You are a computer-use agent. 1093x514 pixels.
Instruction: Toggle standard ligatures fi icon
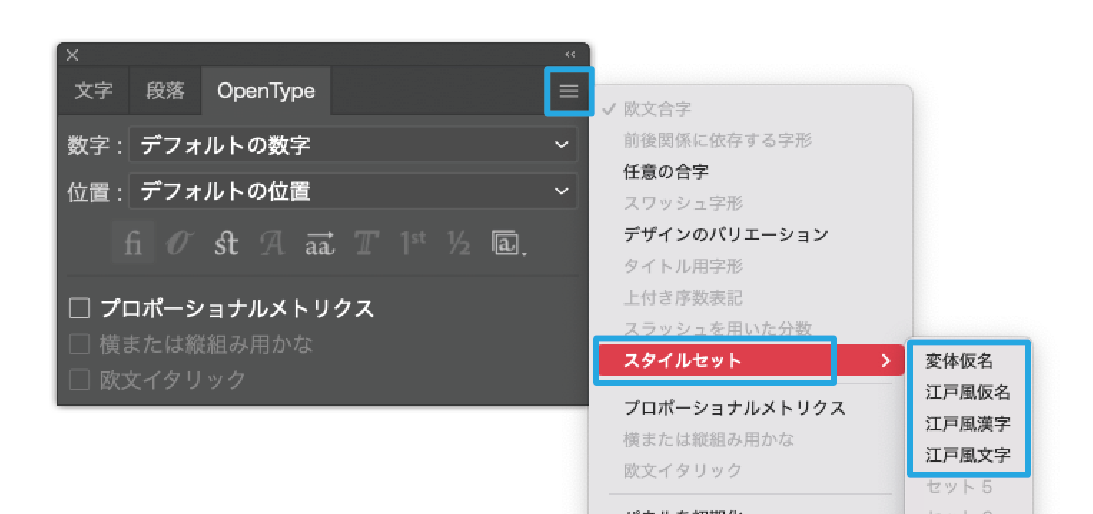point(134,243)
